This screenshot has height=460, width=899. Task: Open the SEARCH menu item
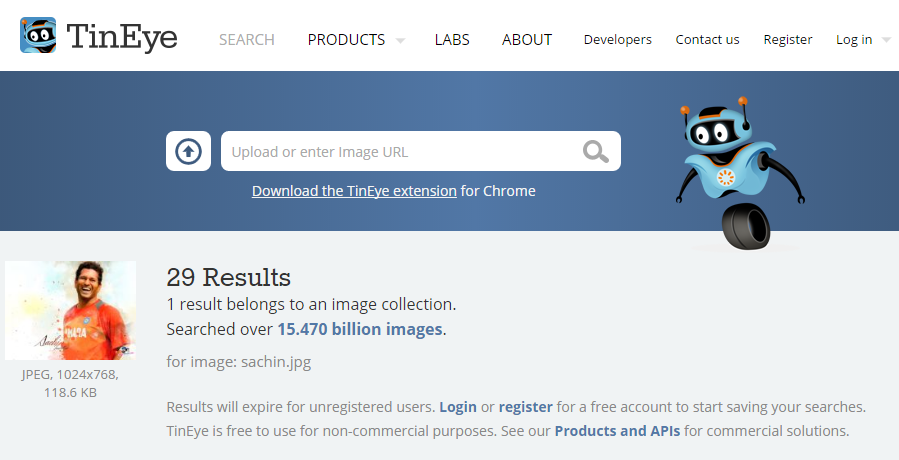coord(247,40)
